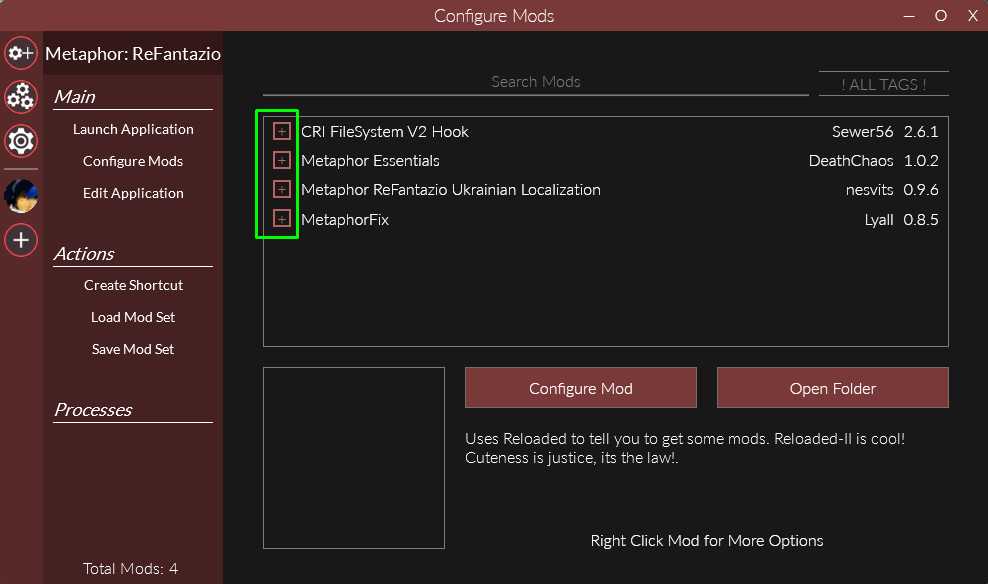
Task: Open the Manage Mods triple-gear icon
Action: [x=21, y=97]
